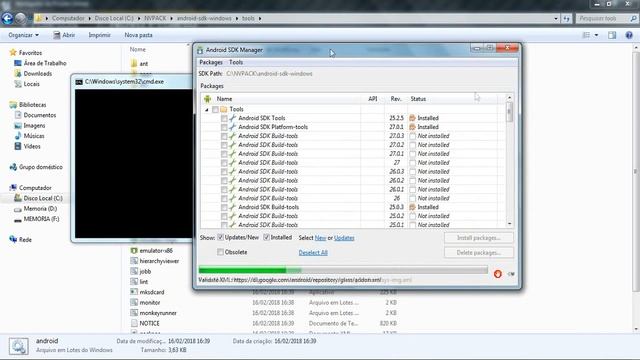The image size is (640, 360).
Task: Click the Músicas note icon in sidebar
Action: click(18, 136)
